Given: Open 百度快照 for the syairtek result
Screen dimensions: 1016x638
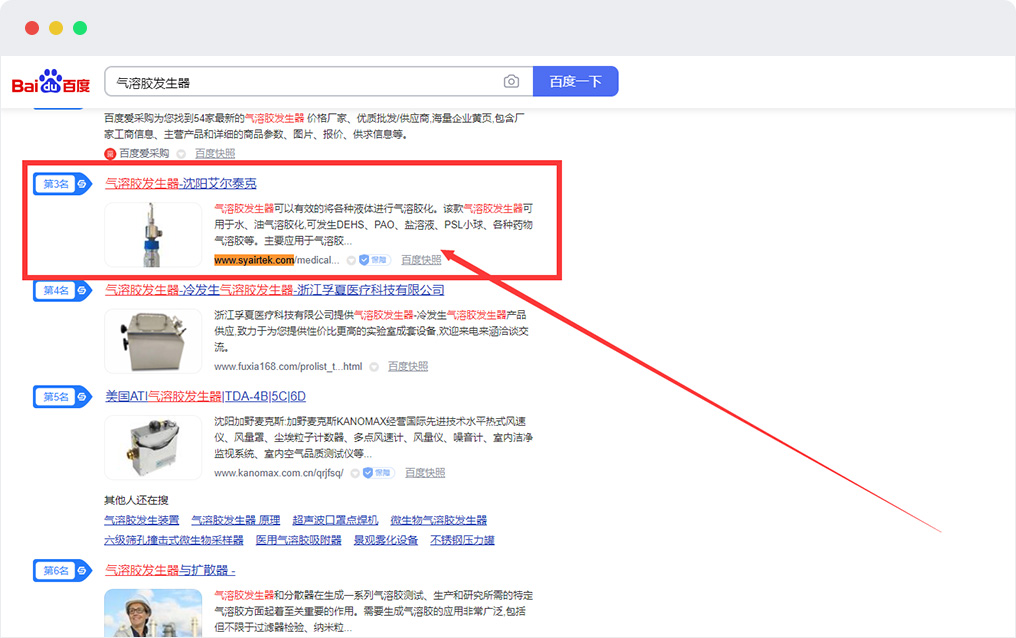Looking at the screenshot, I should 421,260.
